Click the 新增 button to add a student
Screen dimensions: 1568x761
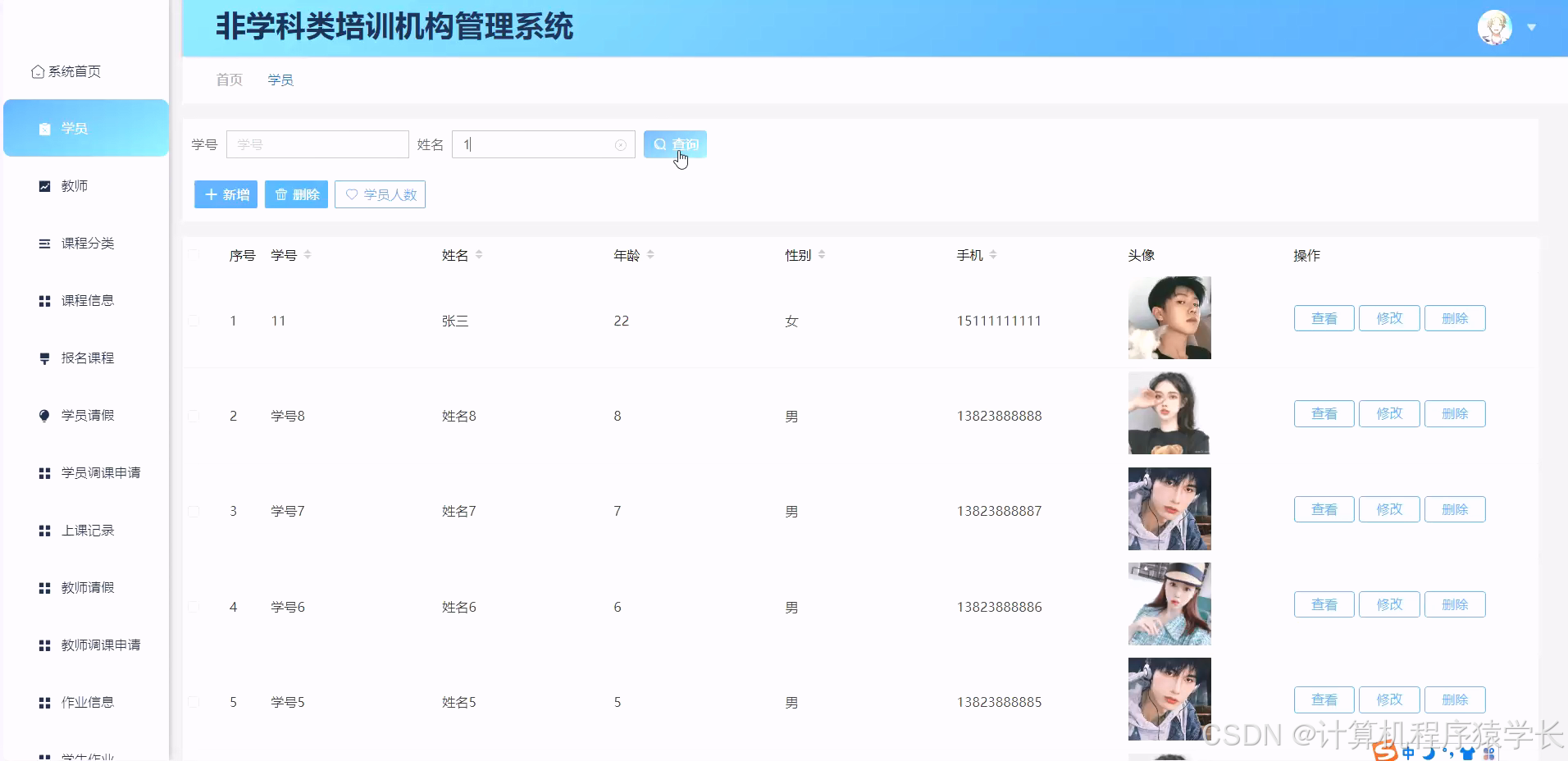(226, 194)
